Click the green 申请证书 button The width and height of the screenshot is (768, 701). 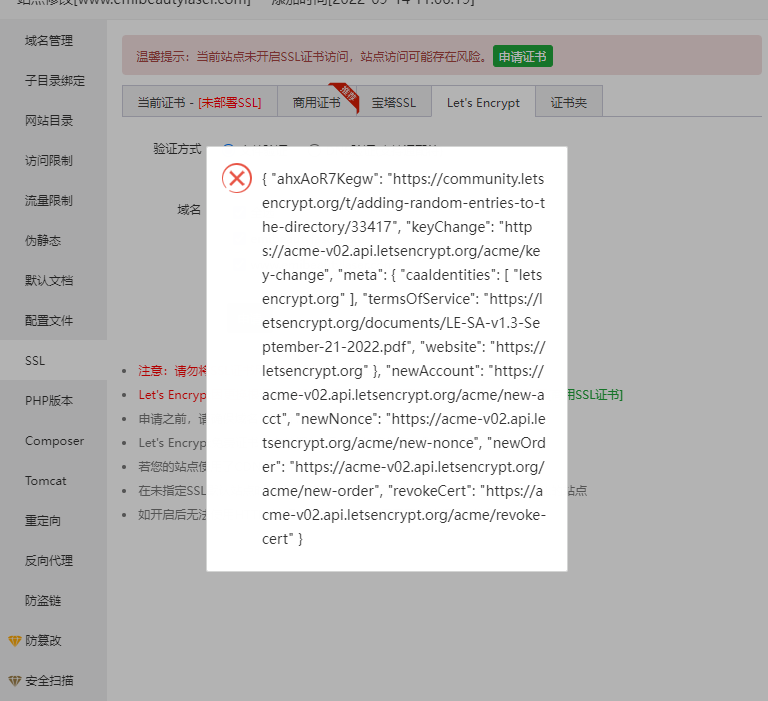(523, 56)
